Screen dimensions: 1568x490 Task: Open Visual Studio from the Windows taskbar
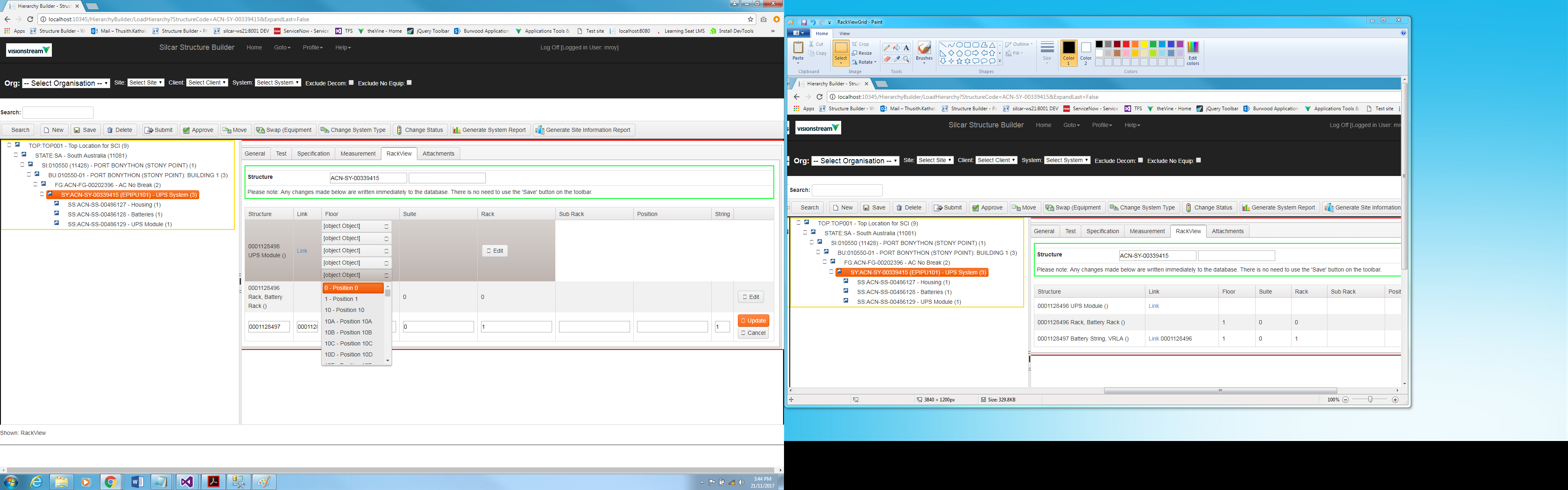[186, 482]
